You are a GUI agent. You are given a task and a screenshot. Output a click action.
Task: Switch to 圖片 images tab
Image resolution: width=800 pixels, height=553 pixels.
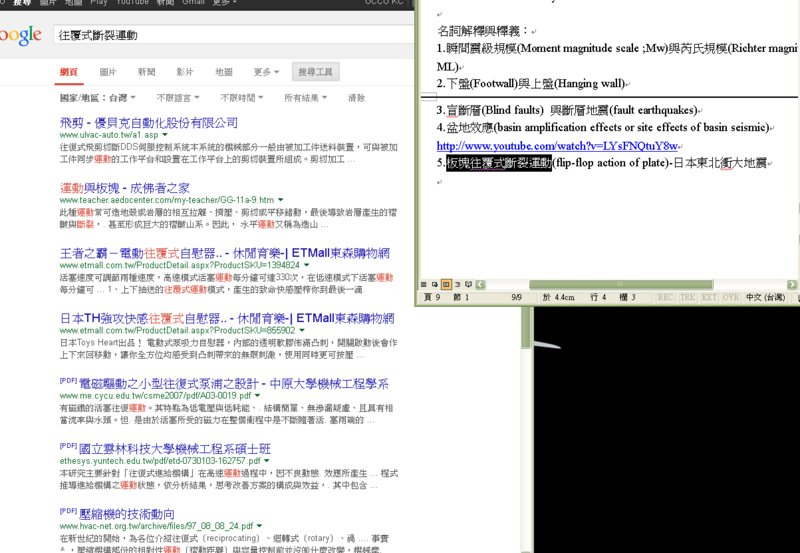107,72
